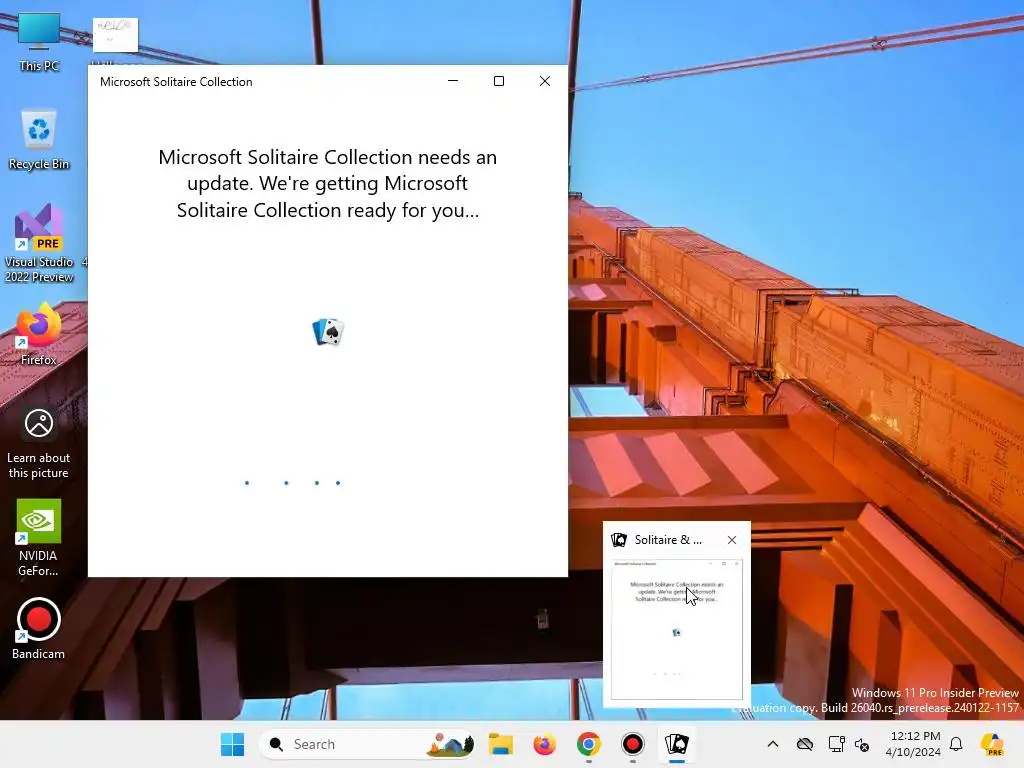
Task: Open File Explorer from the taskbar
Action: click(x=501, y=744)
